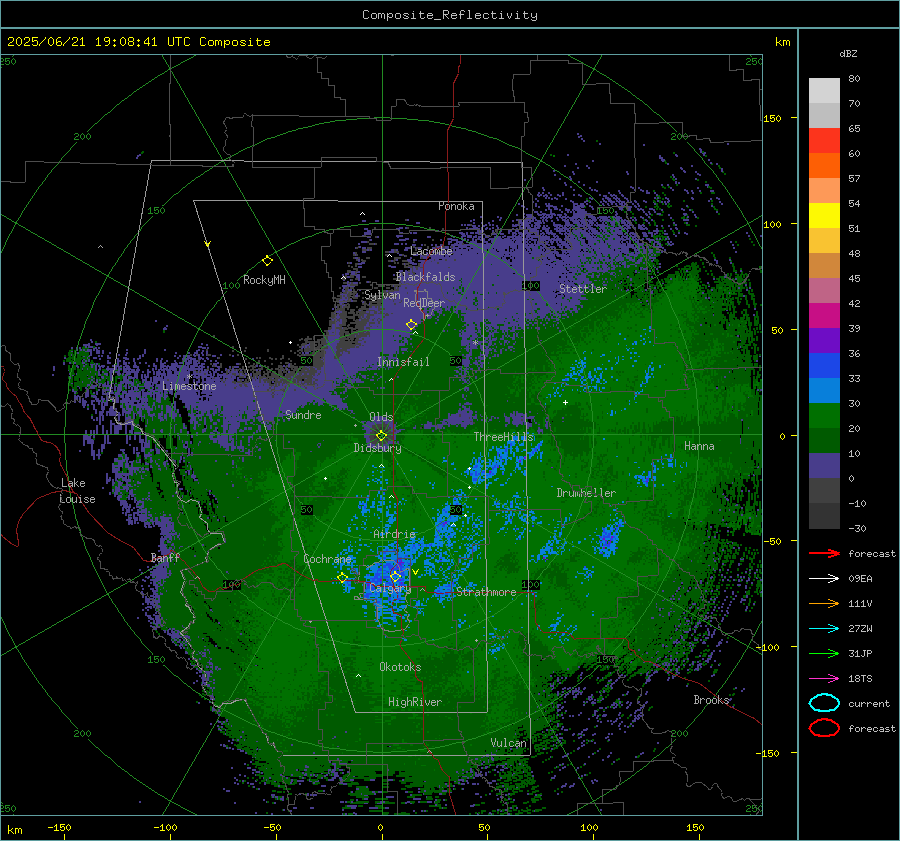The image size is (900, 841).
Task: Click the Vulcan town label
Action: point(508,743)
